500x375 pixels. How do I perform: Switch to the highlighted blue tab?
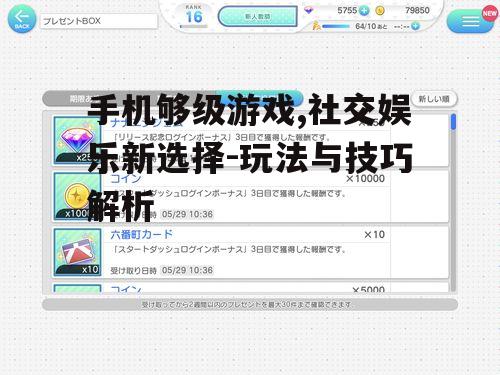click(x=260, y=99)
